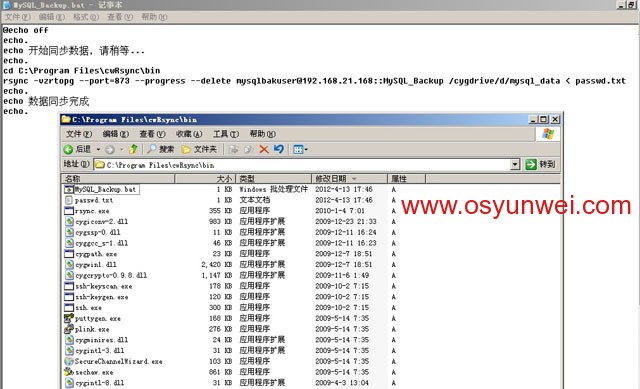Click the Copy To toolbar icon
640x389 pixels.
coord(248,149)
